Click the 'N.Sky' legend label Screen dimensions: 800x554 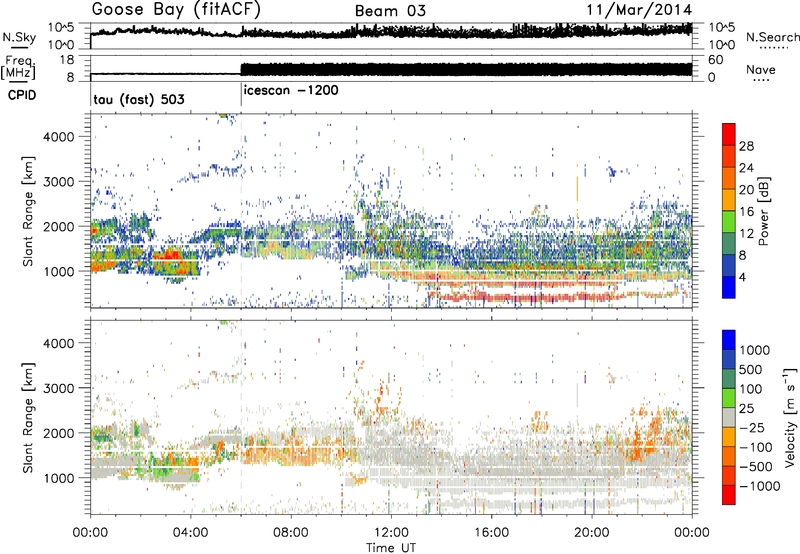[19, 37]
